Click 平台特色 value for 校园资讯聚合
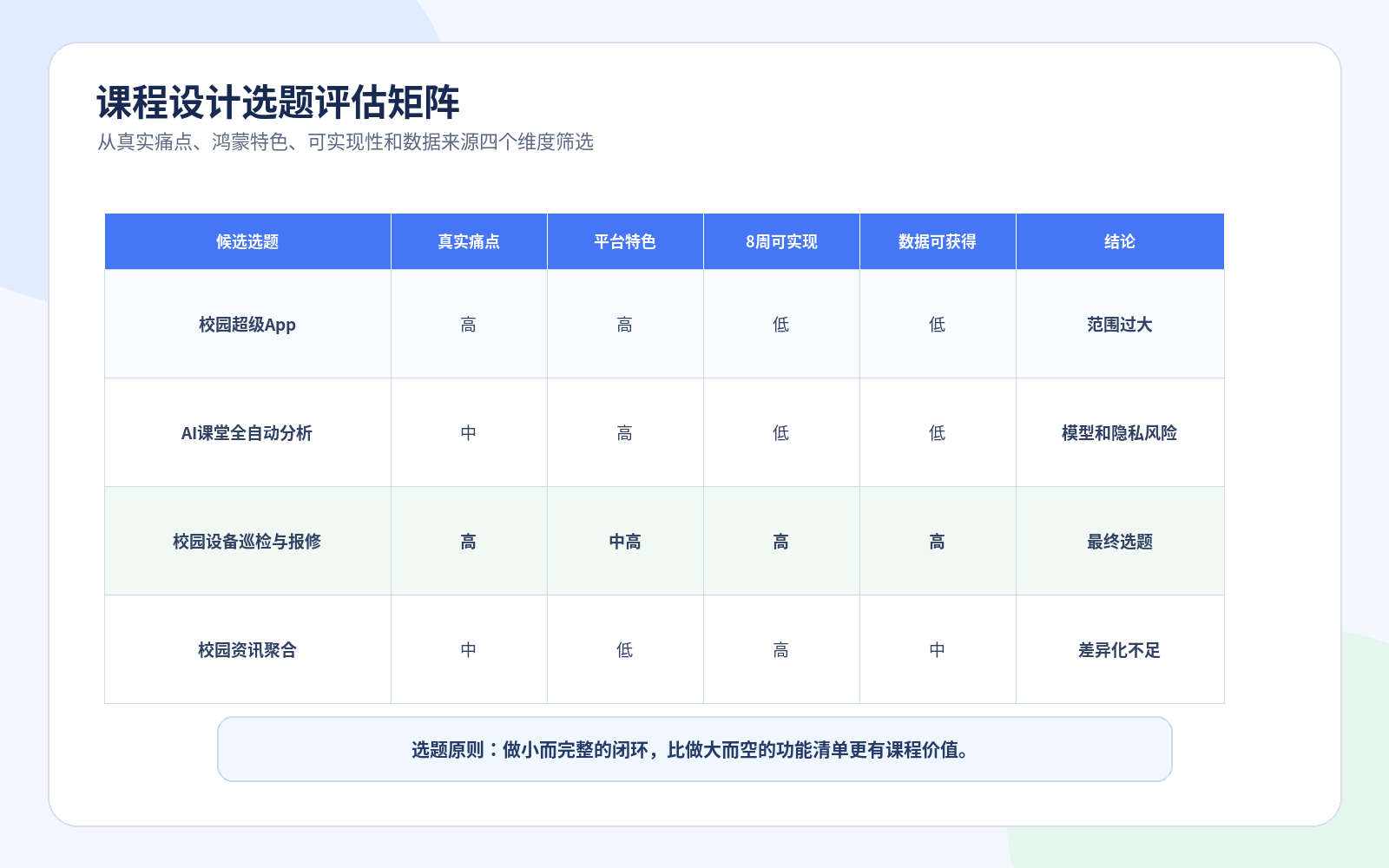 [x=625, y=650]
